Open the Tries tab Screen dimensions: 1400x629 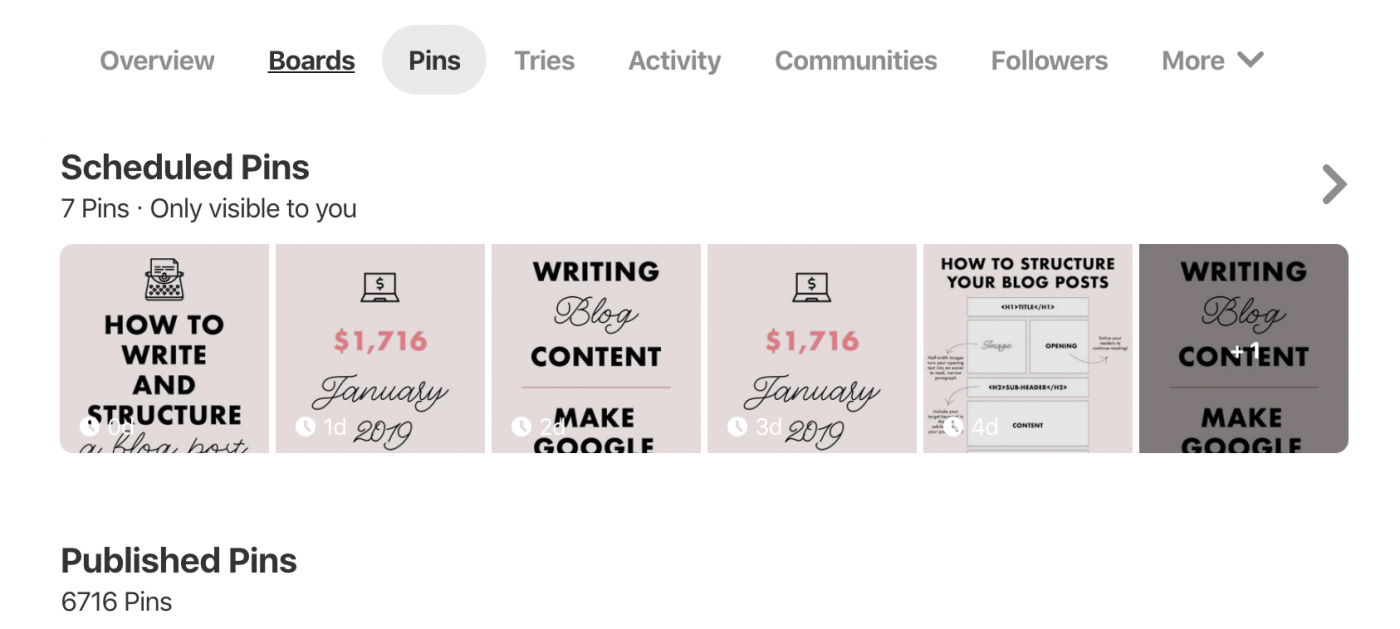point(544,60)
